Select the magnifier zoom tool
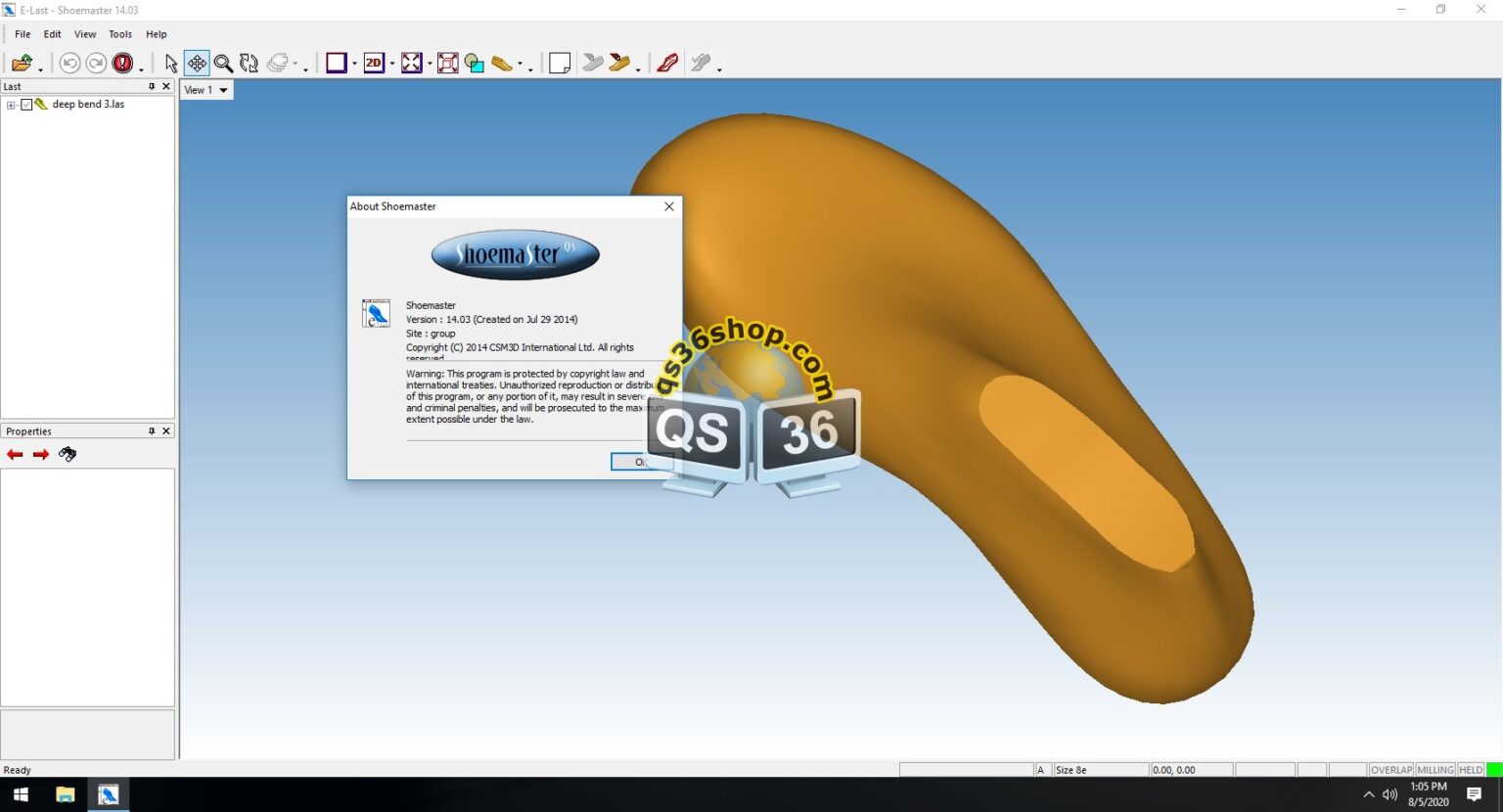This screenshot has height=812, width=1503. click(223, 64)
